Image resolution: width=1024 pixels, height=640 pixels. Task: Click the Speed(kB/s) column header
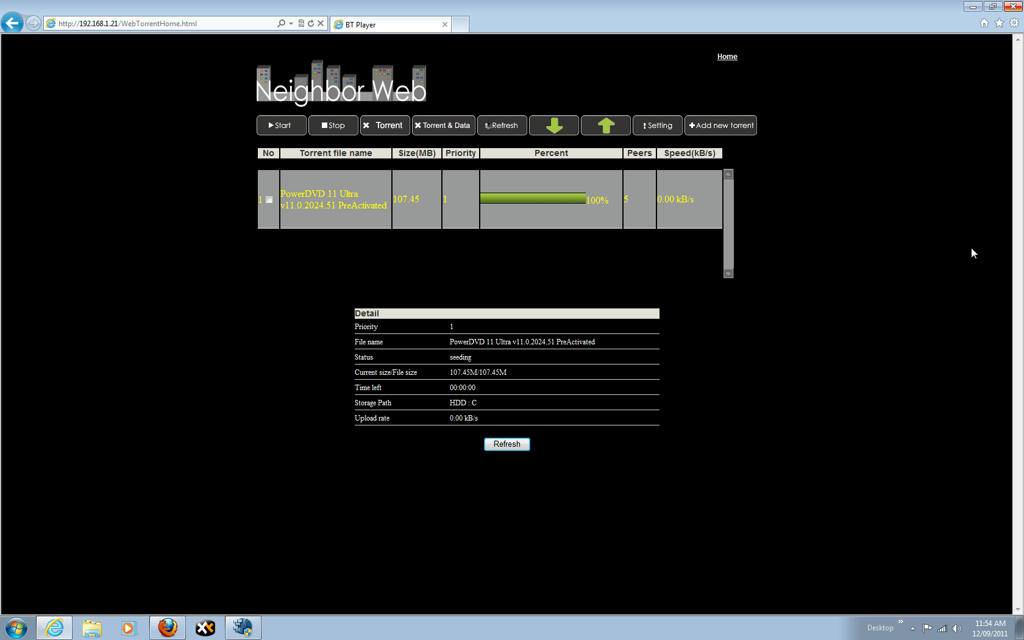click(x=690, y=153)
